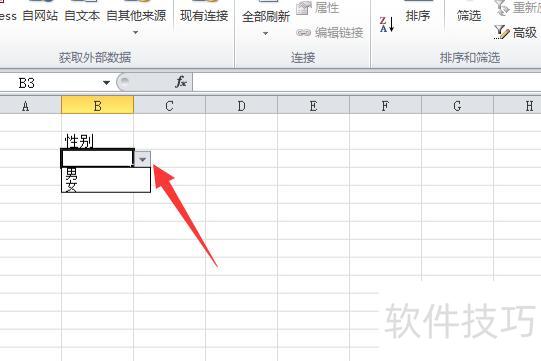Select column H header

pyautogui.click(x=517, y=106)
